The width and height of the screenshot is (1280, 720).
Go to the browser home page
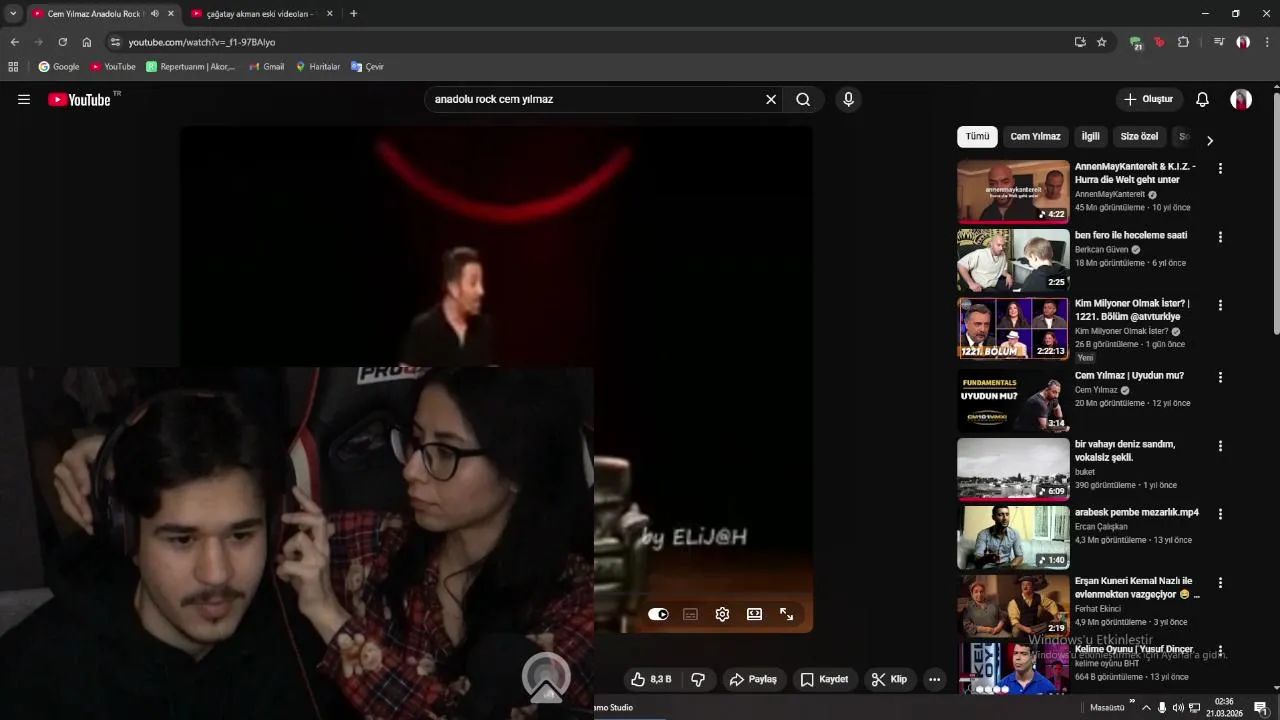point(87,42)
